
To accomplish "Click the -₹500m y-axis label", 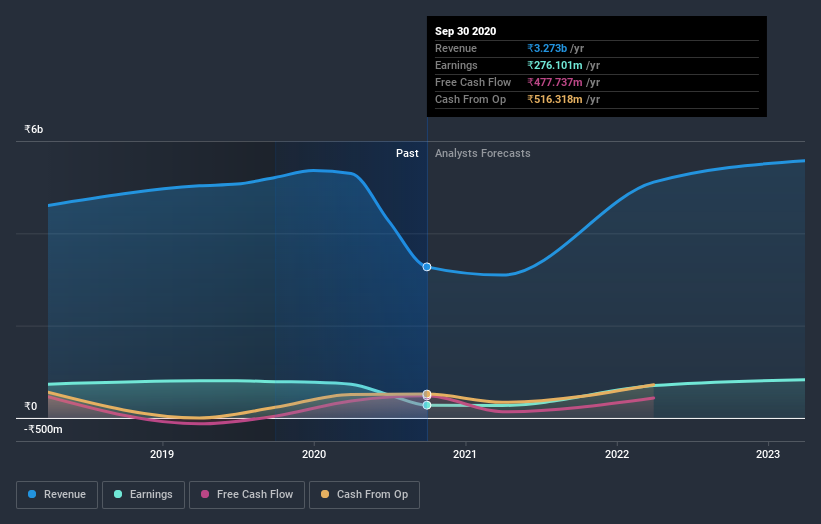I will click(x=43, y=429).
